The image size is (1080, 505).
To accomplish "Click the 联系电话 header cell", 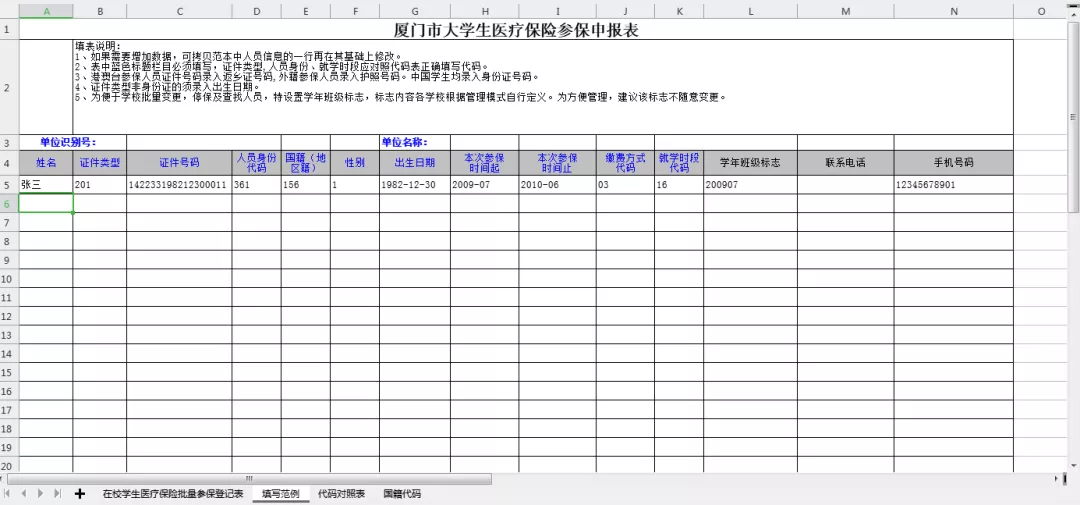I will point(846,163).
